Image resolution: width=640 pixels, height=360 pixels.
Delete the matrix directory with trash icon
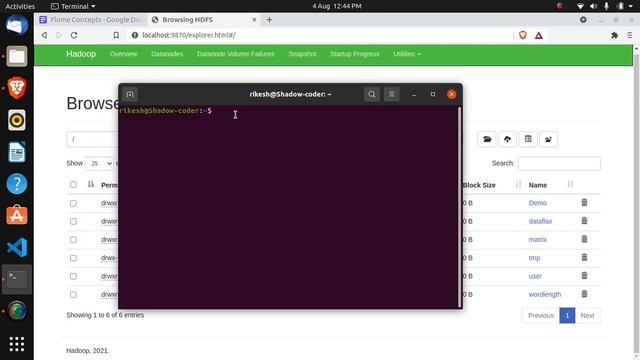point(584,239)
